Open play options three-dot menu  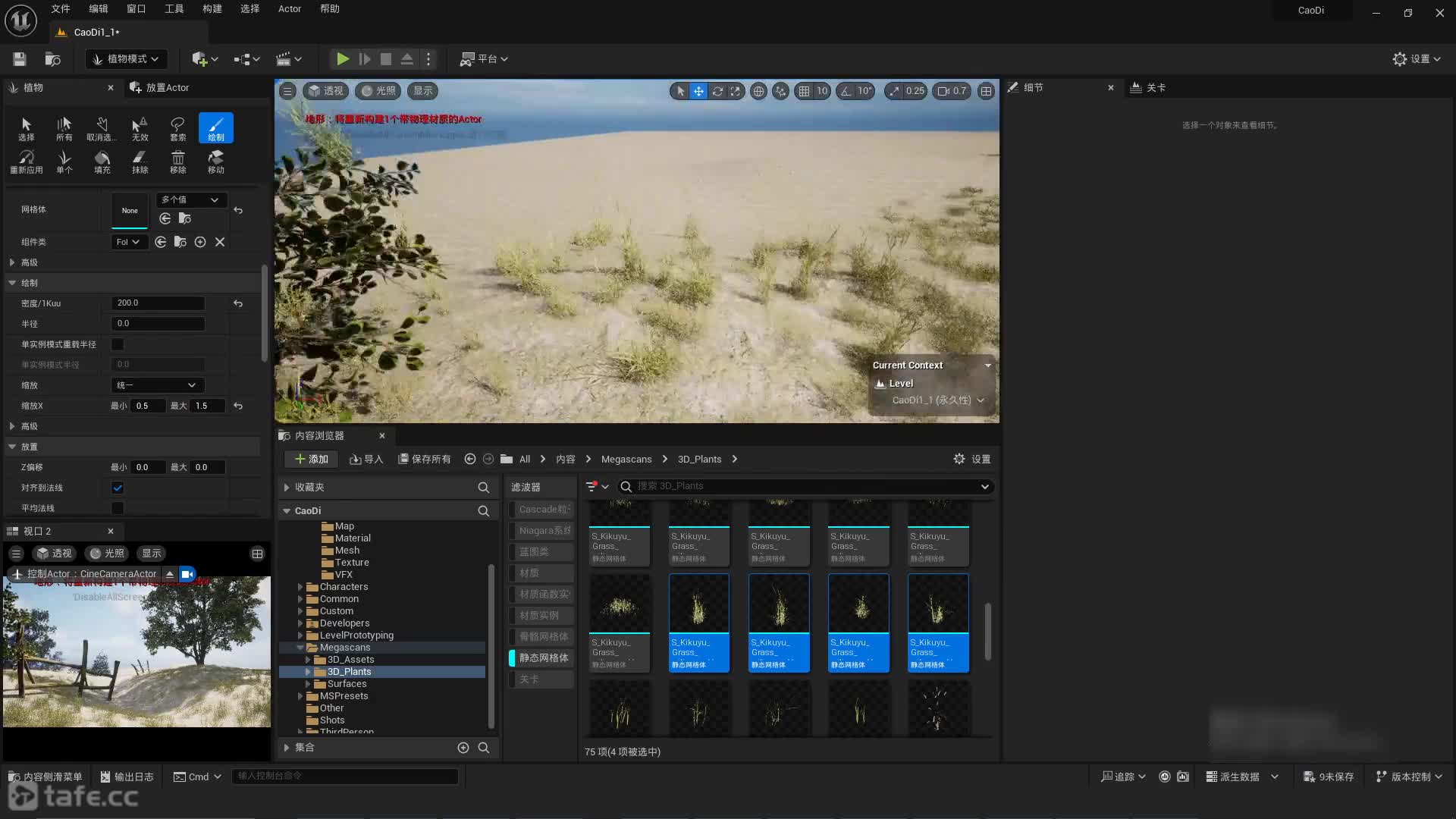pos(428,59)
